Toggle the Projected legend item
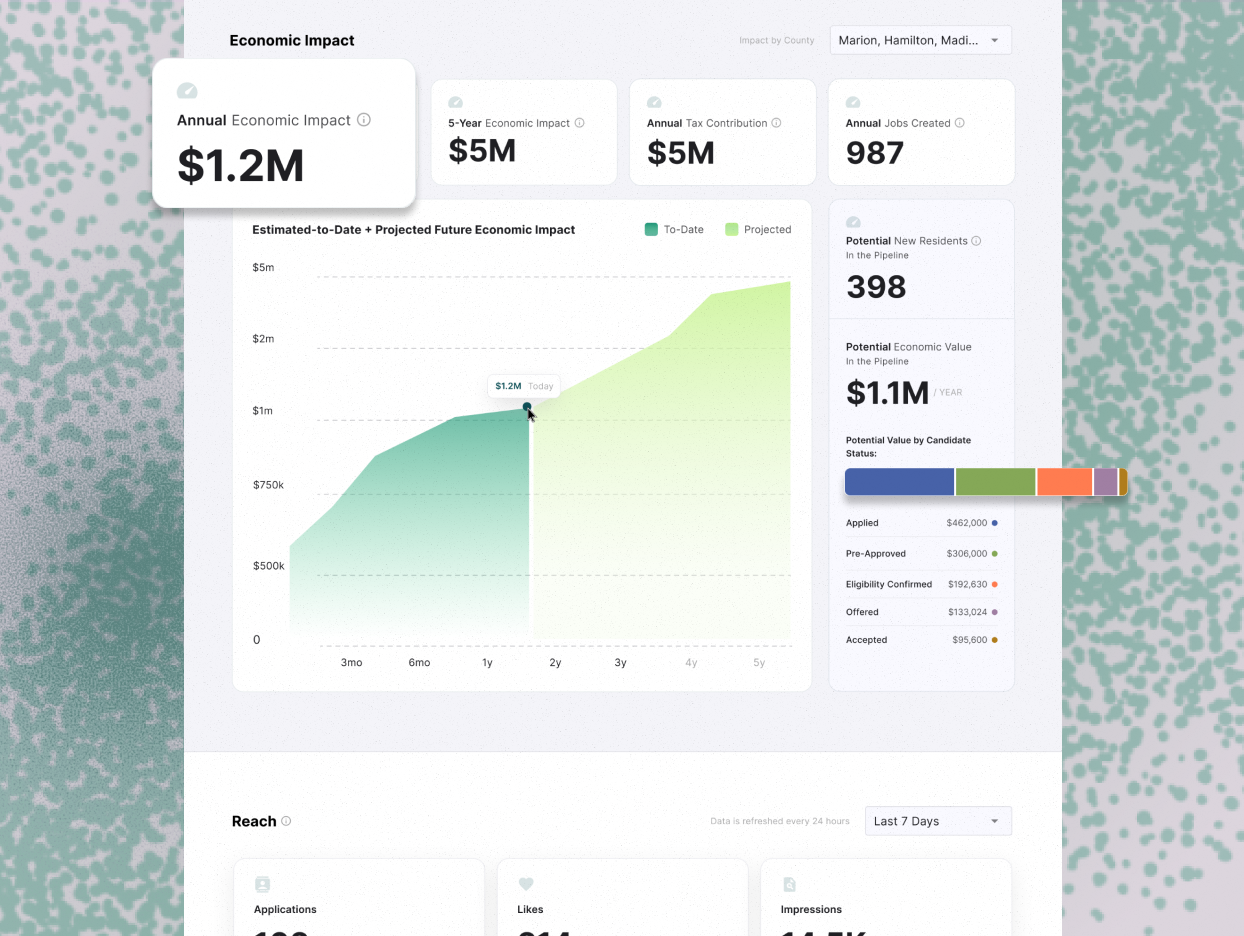Image resolution: width=1244 pixels, height=936 pixels. [758, 229]
